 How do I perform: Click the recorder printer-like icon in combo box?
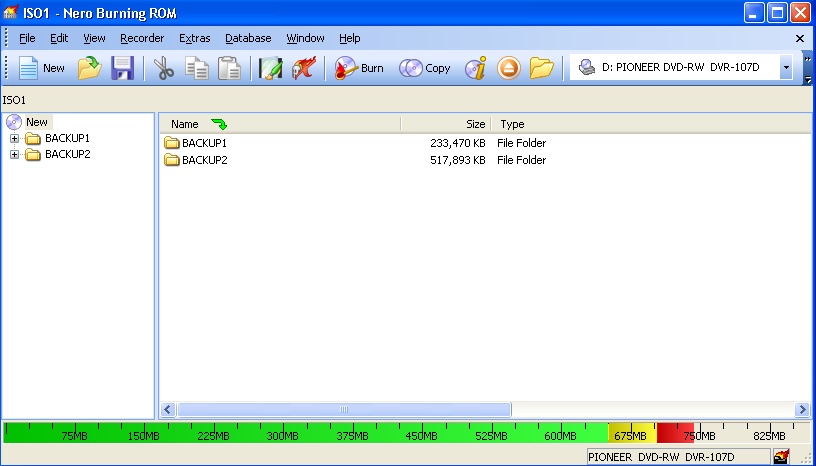tap(586, 67)
